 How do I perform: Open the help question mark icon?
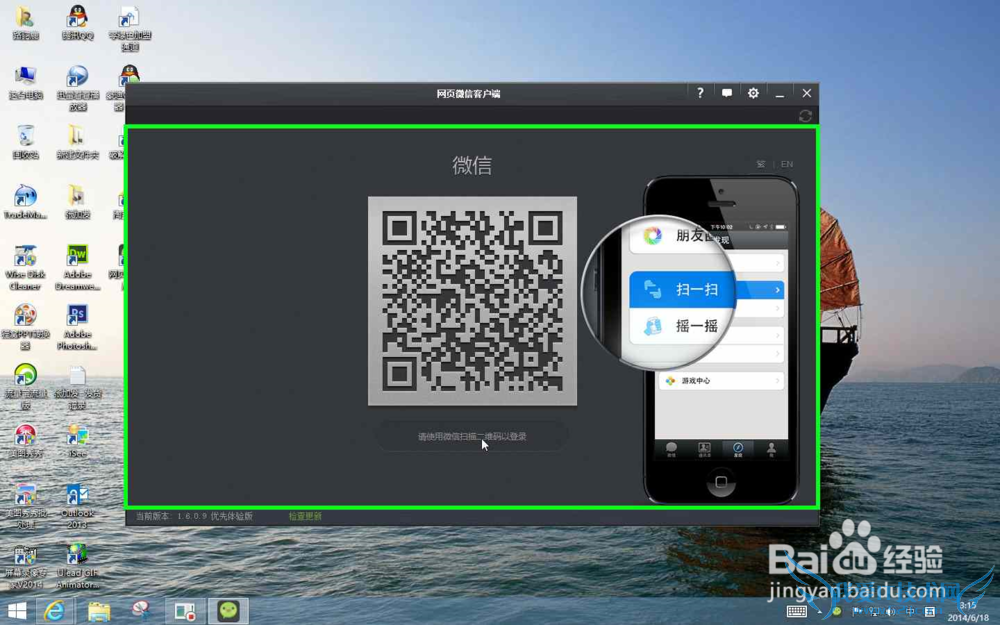coord(700,93)
